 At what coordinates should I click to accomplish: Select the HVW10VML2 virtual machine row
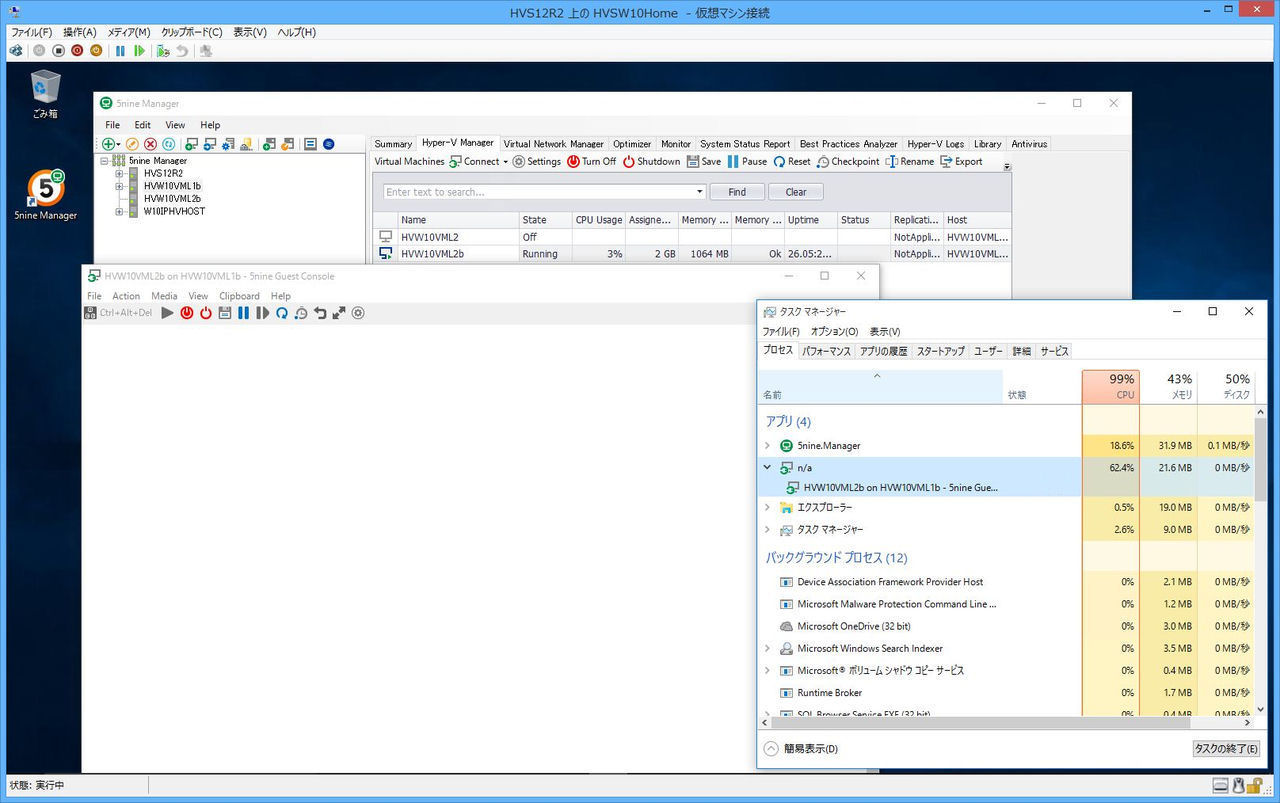(x=691, y=237)
